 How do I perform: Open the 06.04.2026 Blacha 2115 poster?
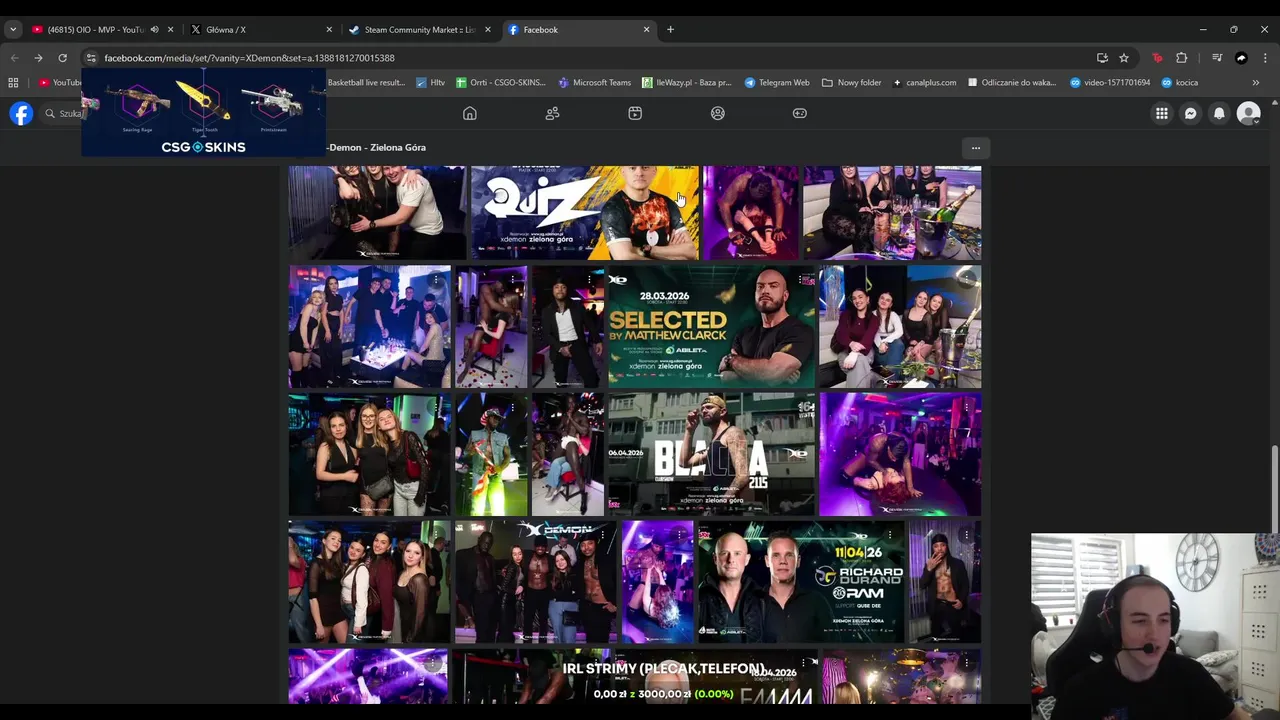(x=711, y=454)
